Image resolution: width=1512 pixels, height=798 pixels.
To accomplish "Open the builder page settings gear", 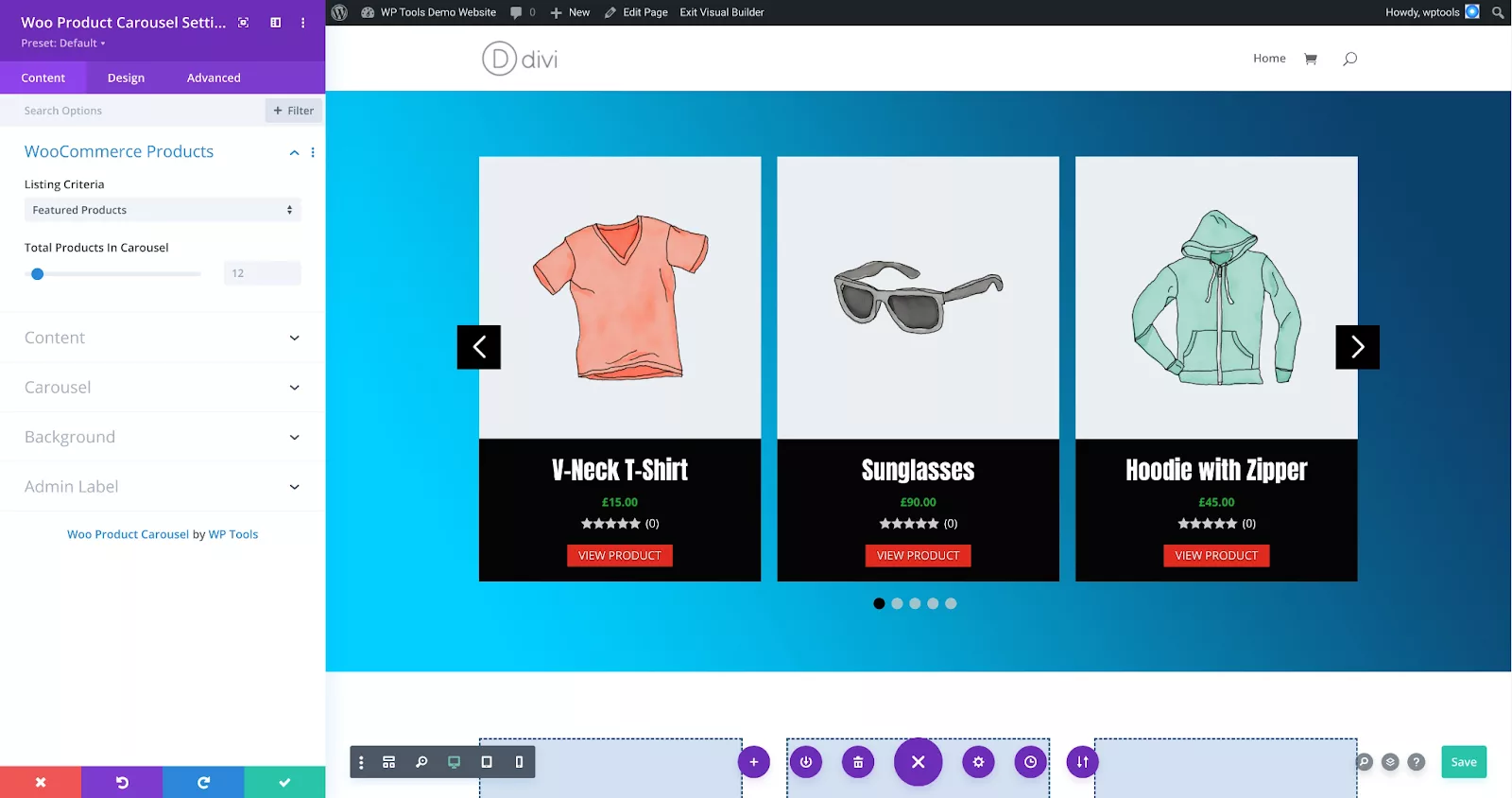I will (978, 762).
